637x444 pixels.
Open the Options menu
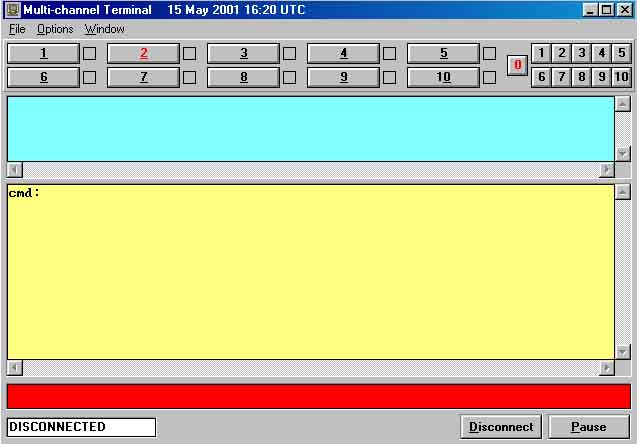[x=55, y=29]
